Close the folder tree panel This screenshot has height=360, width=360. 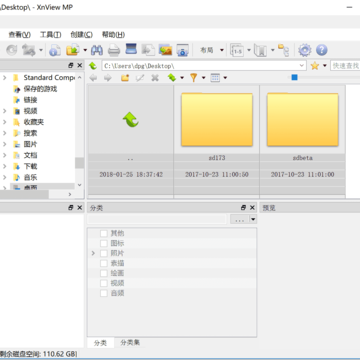[x=80, y=65]
